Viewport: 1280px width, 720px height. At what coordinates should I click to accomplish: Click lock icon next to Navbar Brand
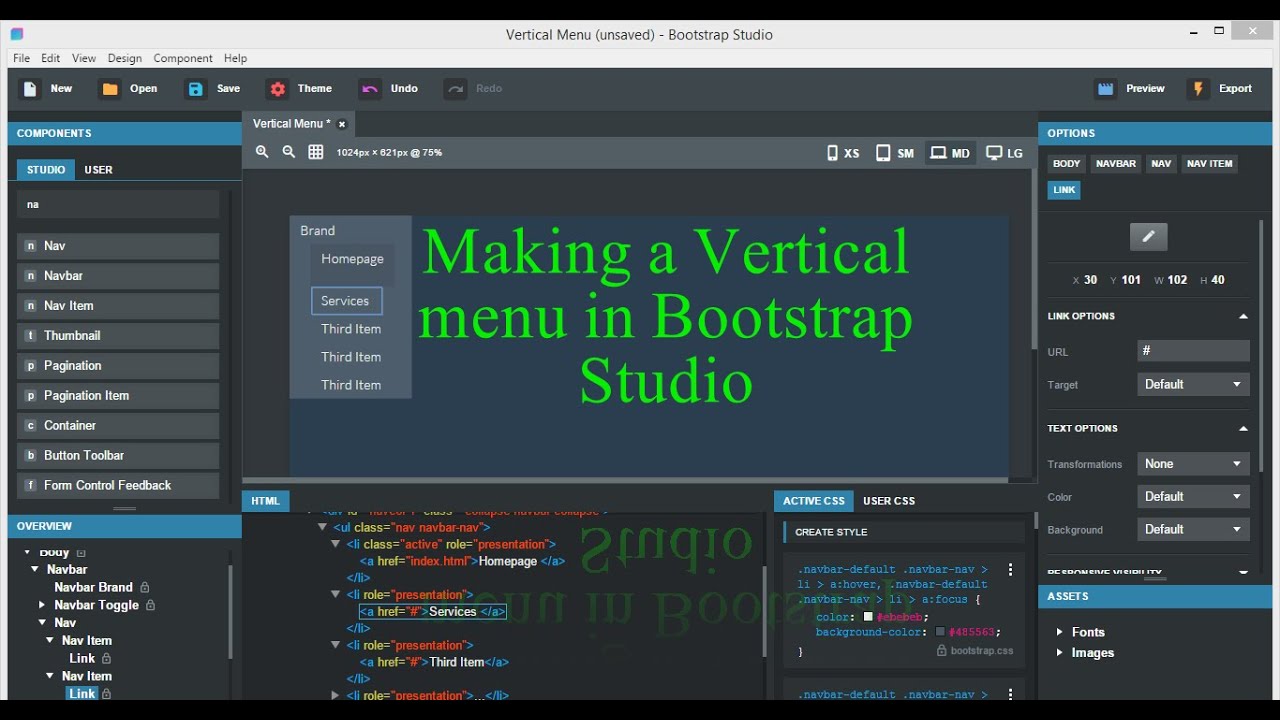point(145,588)
